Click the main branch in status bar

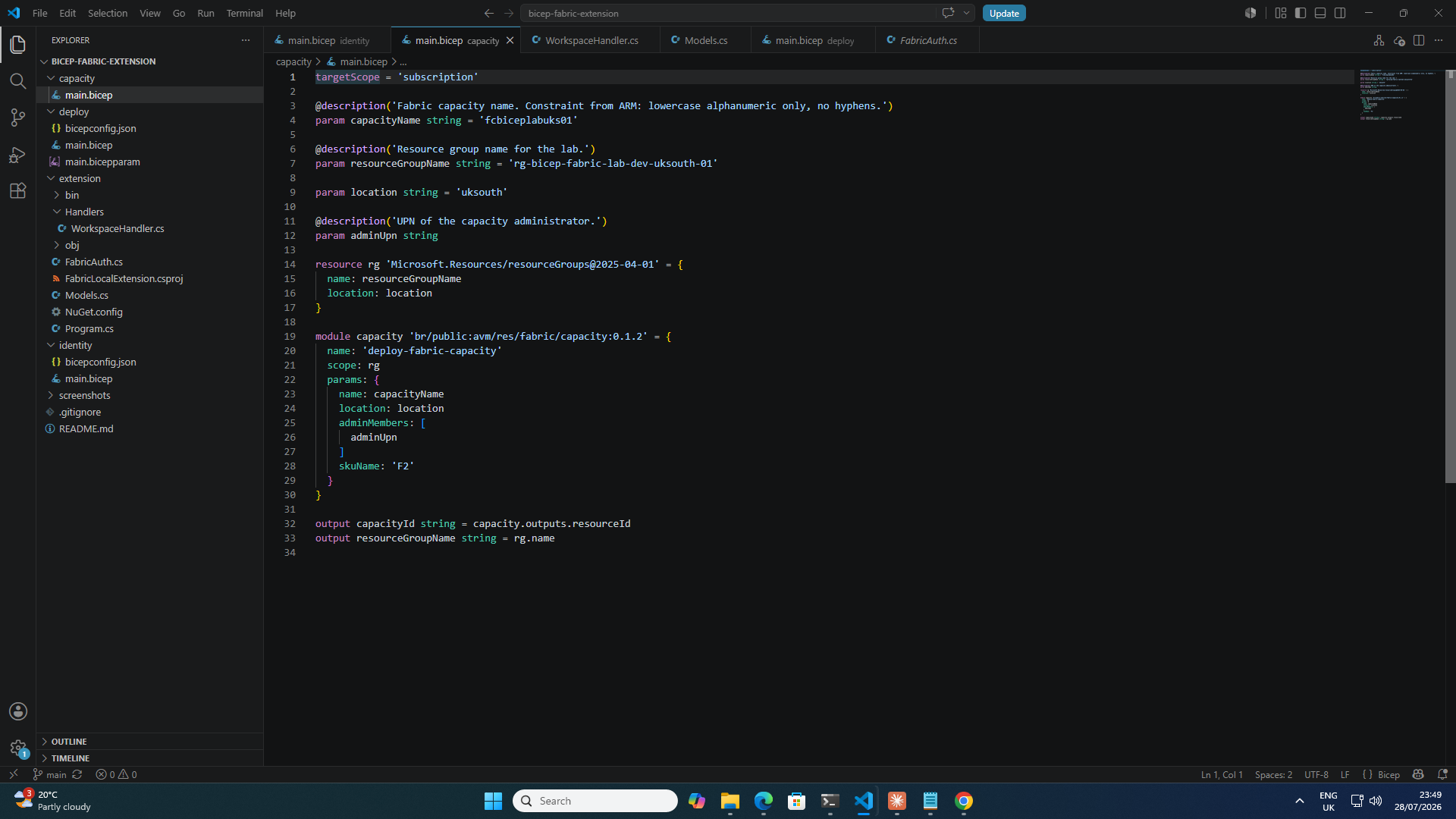(50, 774)
